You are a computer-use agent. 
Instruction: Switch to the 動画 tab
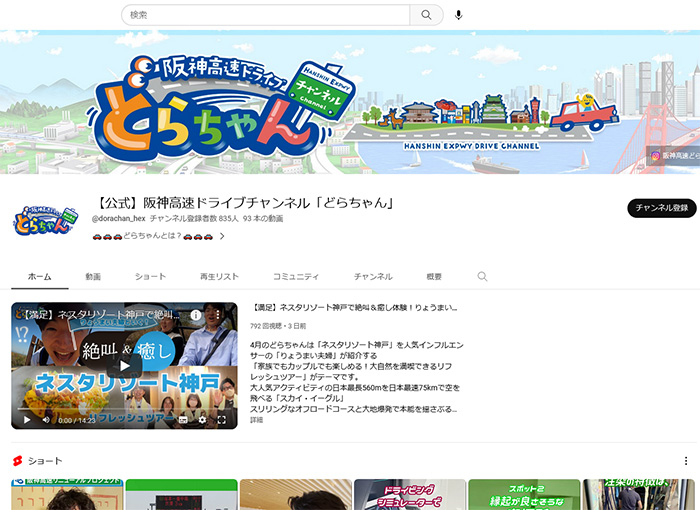(x=93, y=277)
